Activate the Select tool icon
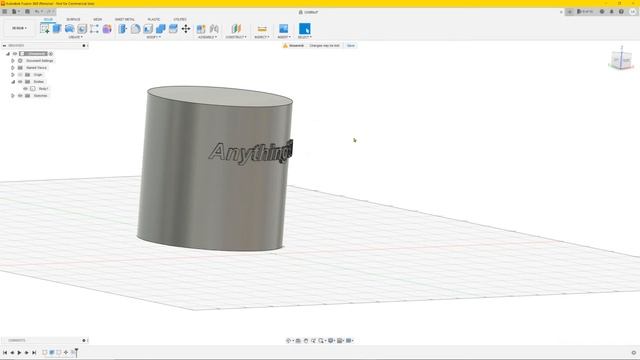This screenshot has width=640, height=360. (x=304, y=29)
